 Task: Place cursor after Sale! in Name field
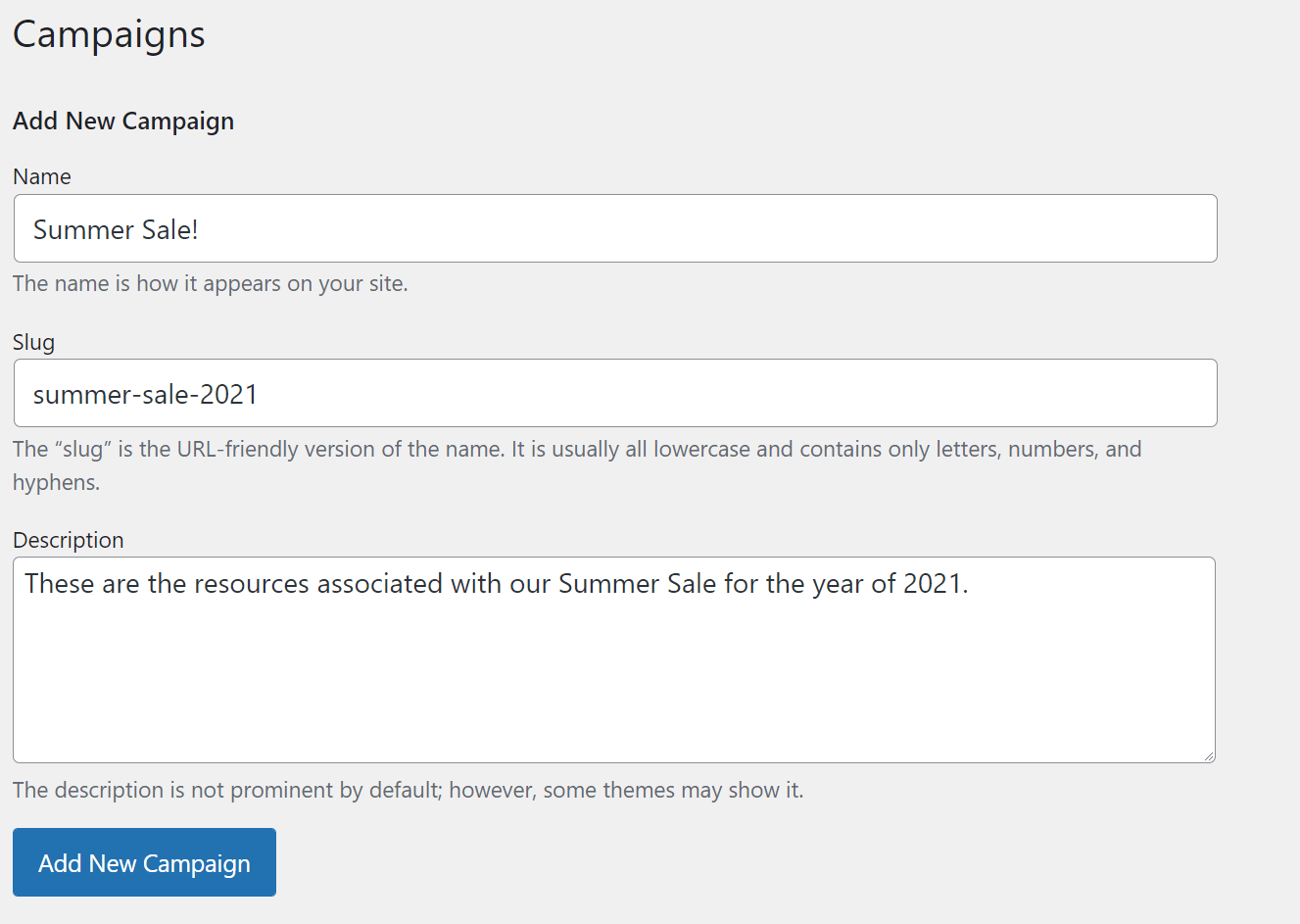(200, 230)
